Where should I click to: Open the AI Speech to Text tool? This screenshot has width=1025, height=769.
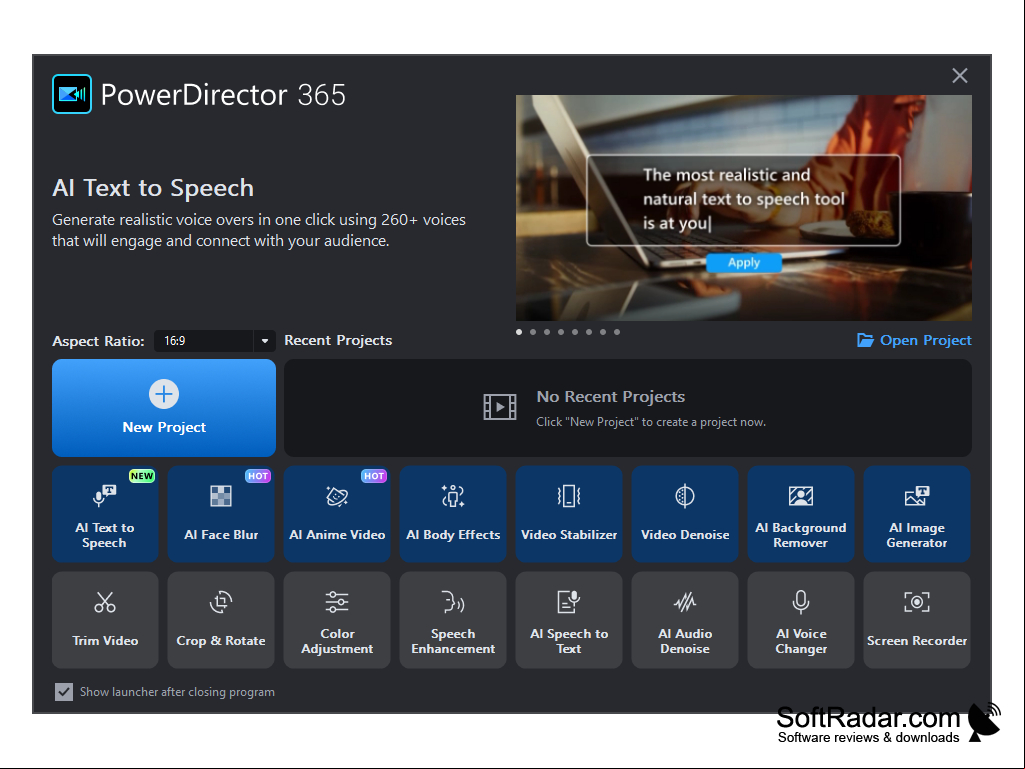pyautogui.click(x=569, y=620)
